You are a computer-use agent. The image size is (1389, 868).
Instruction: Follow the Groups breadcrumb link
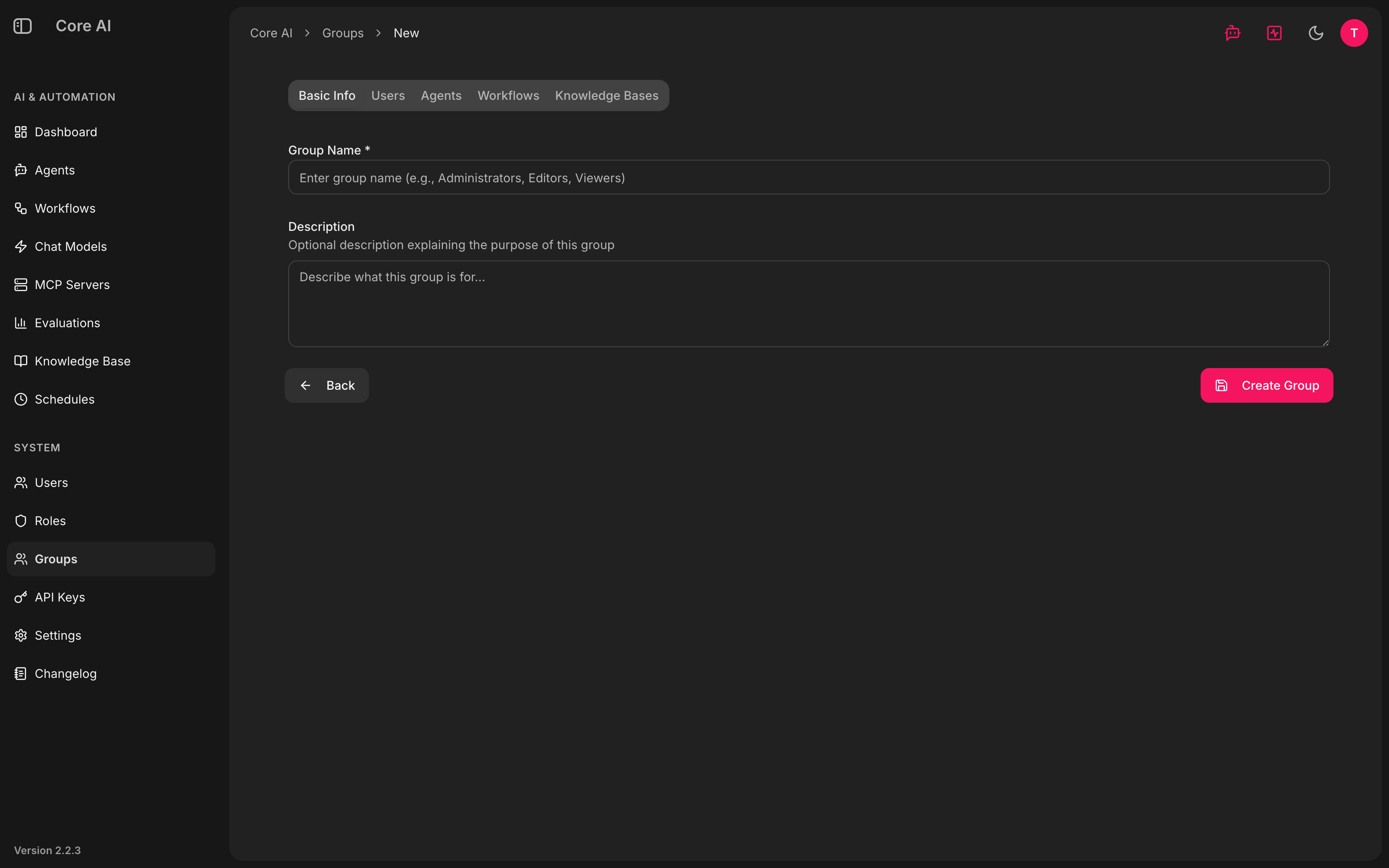click(342, 33)
